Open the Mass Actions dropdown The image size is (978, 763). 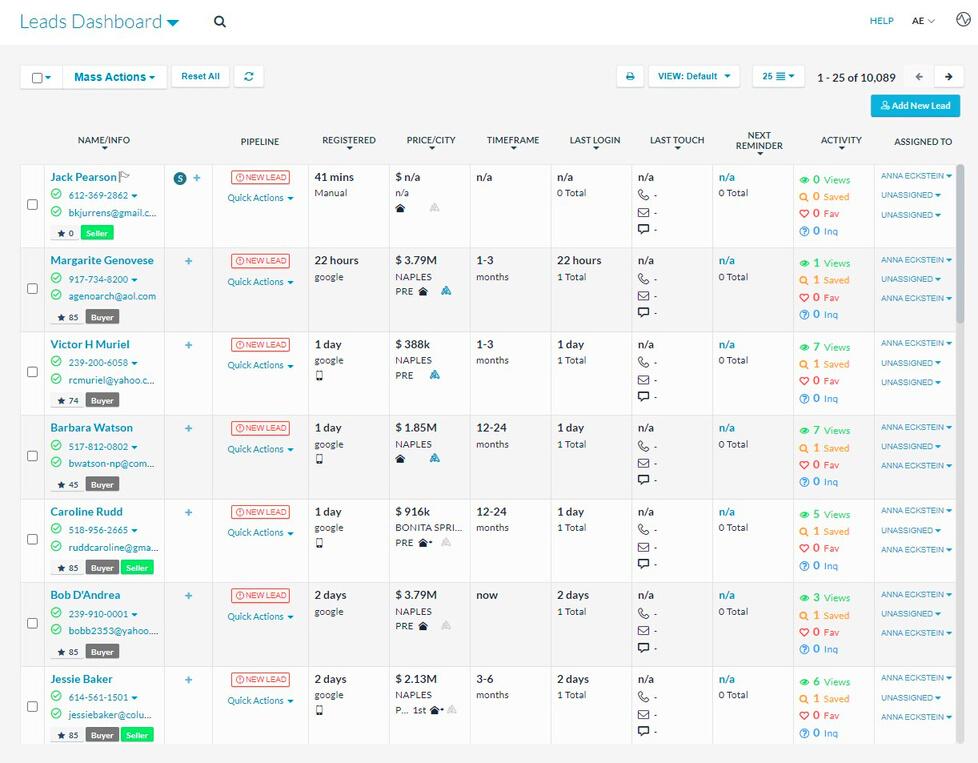tap(114, 77)
